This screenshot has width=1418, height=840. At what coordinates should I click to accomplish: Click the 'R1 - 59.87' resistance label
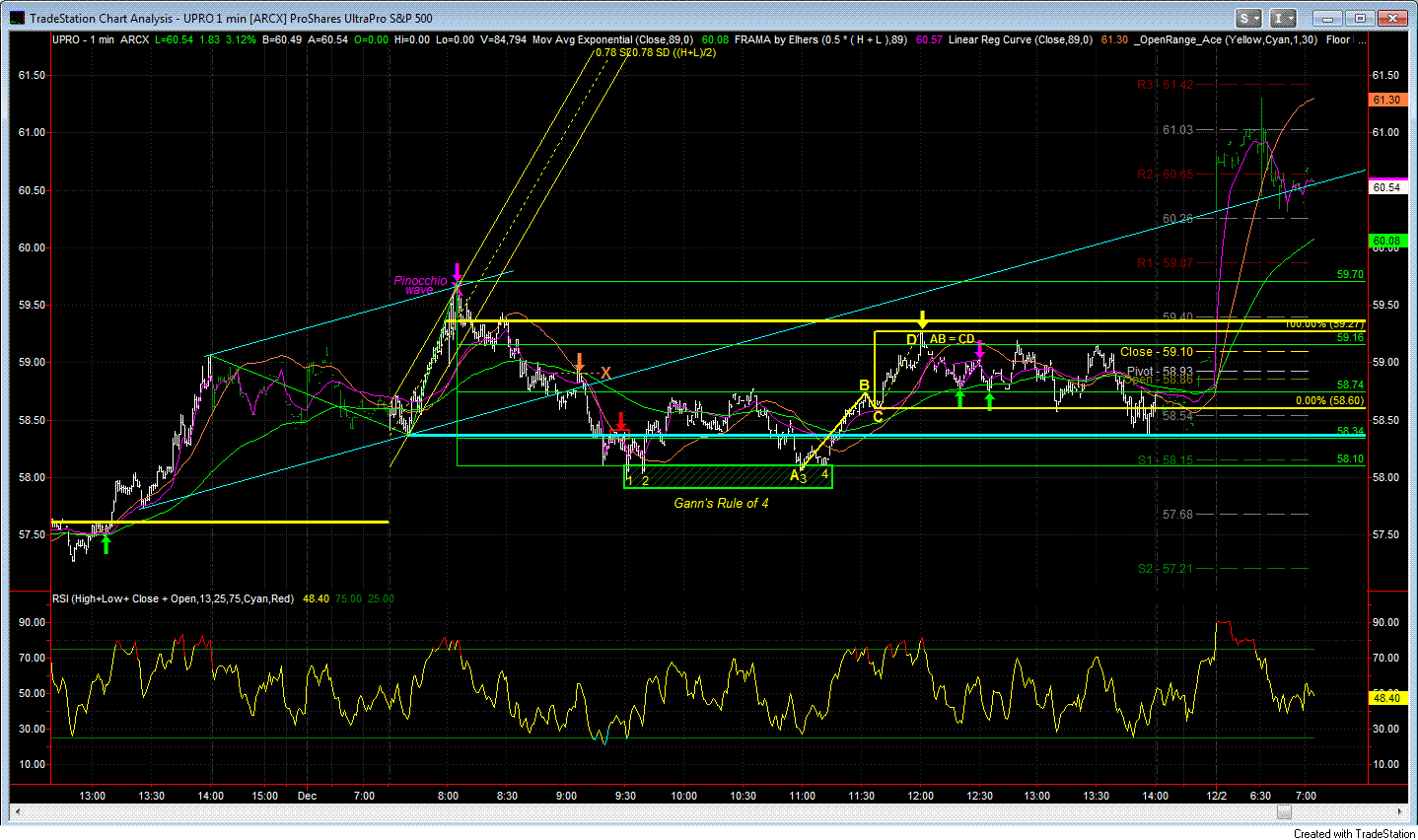coord(1165,263)
